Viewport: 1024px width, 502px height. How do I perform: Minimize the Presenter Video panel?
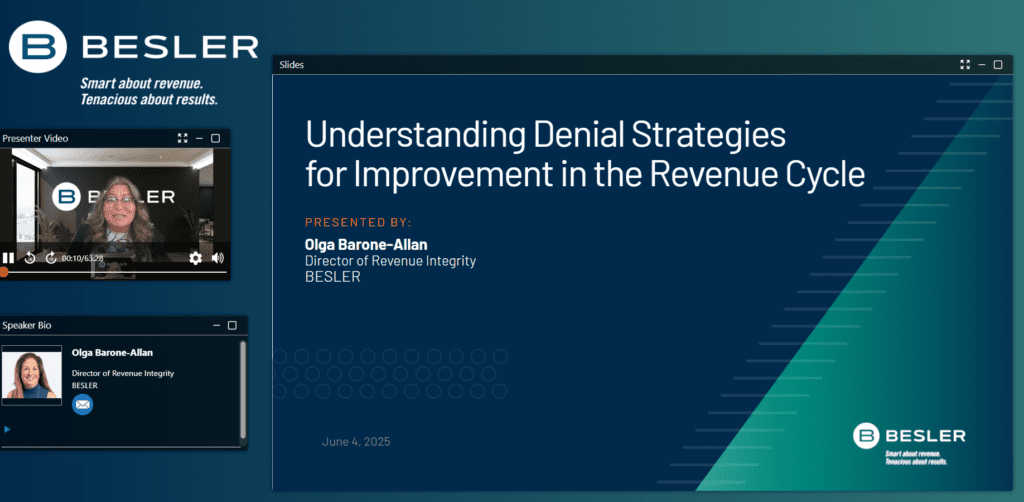pos(199,138)
